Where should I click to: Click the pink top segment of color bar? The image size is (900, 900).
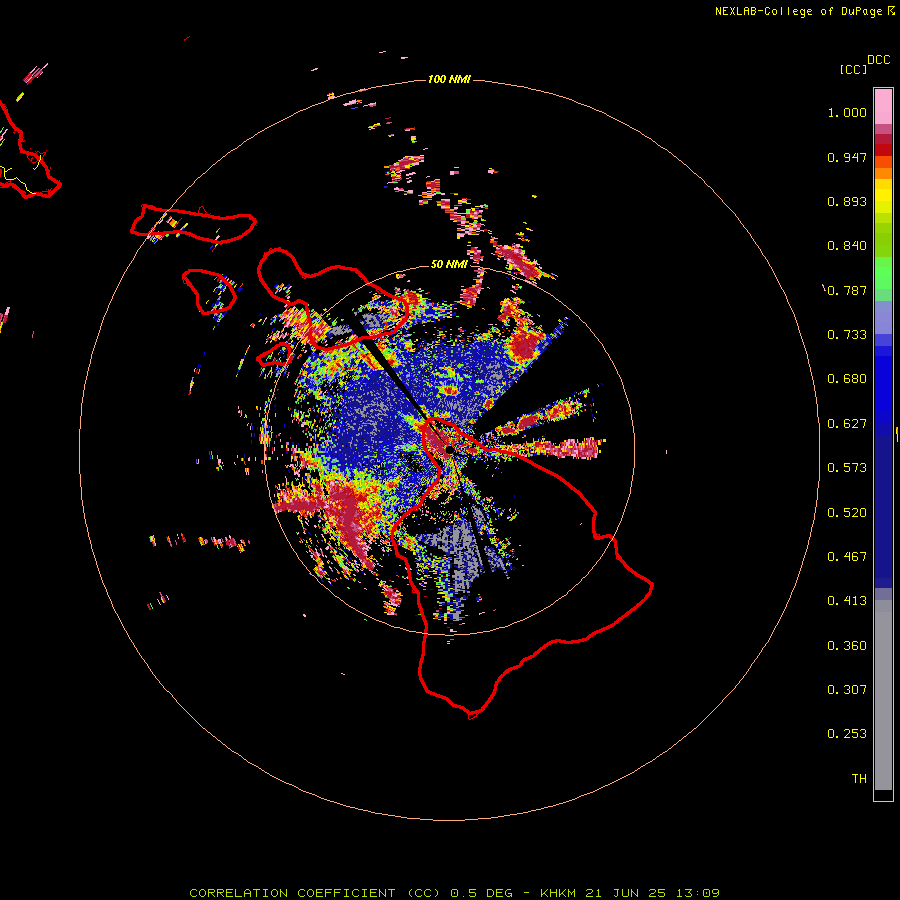click(883, 106)
